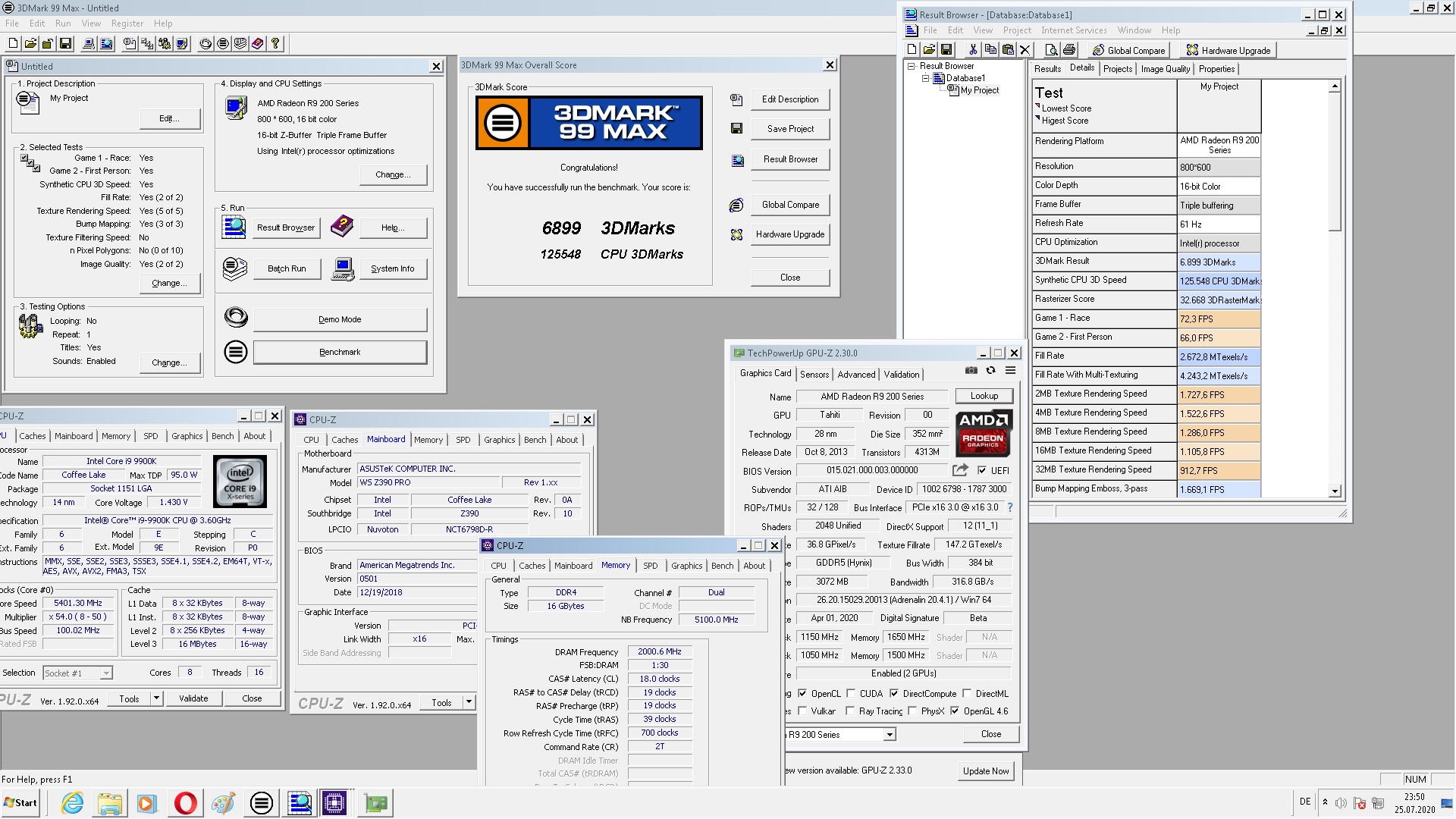
Task: Toggle the DirectCompute checkbox in GPU-Z
Action: click(894, 693)
